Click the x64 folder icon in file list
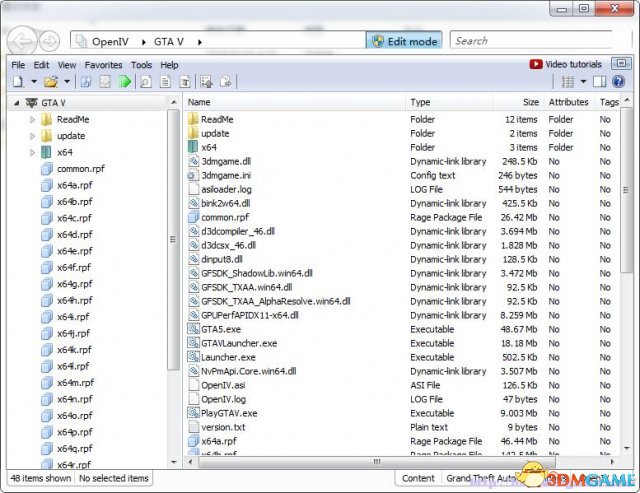The height and width of the screenshot is (493, 640). pyautogui.click(x=193, y=147)
